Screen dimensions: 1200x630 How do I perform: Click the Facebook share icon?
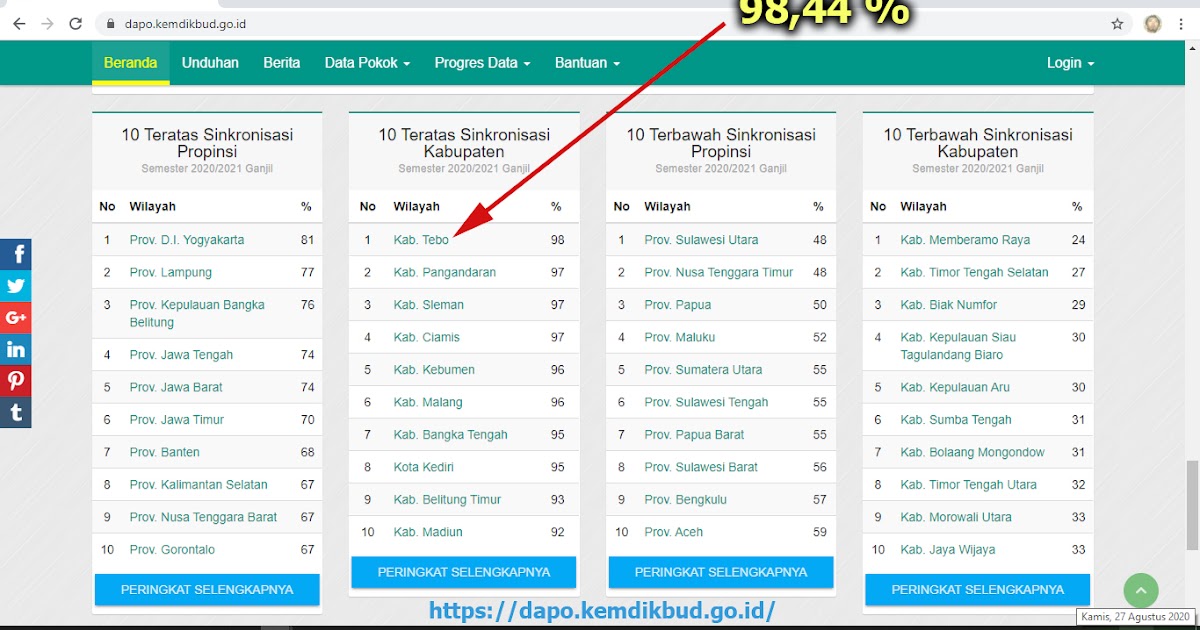(16, 253)
